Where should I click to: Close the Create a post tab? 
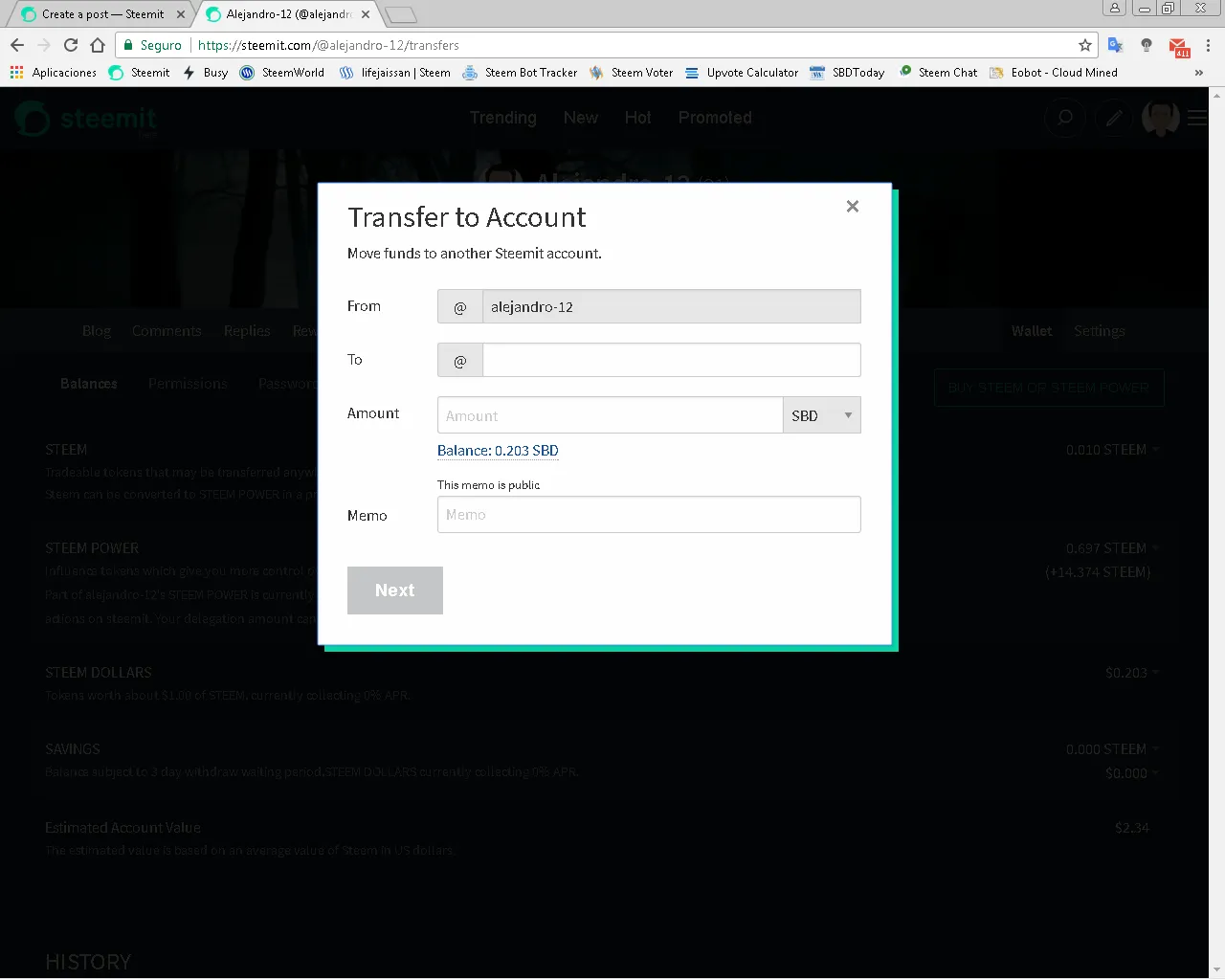181,14
